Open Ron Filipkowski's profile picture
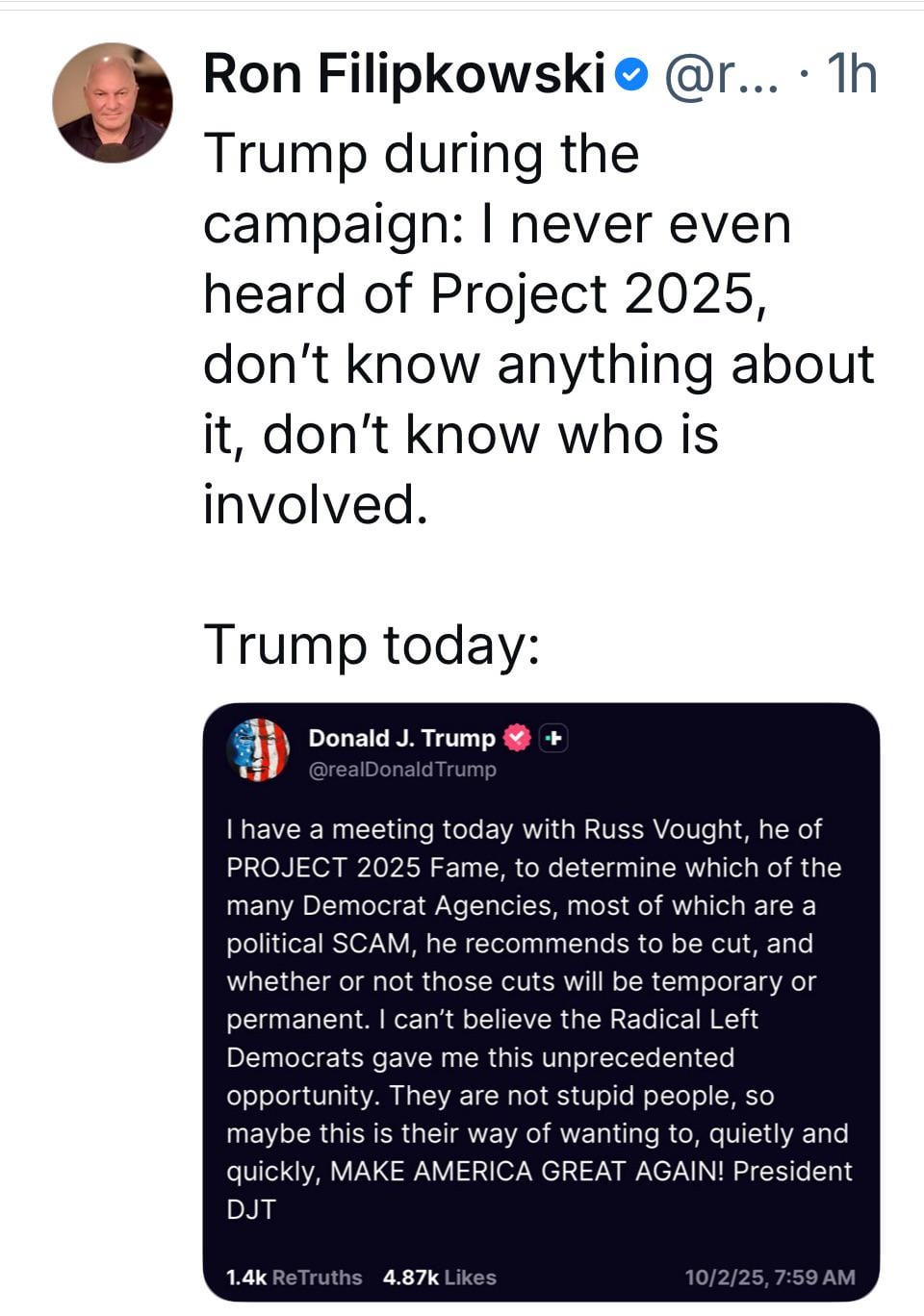Screen dimensions: 924x1316 click(x=113, y=103)
